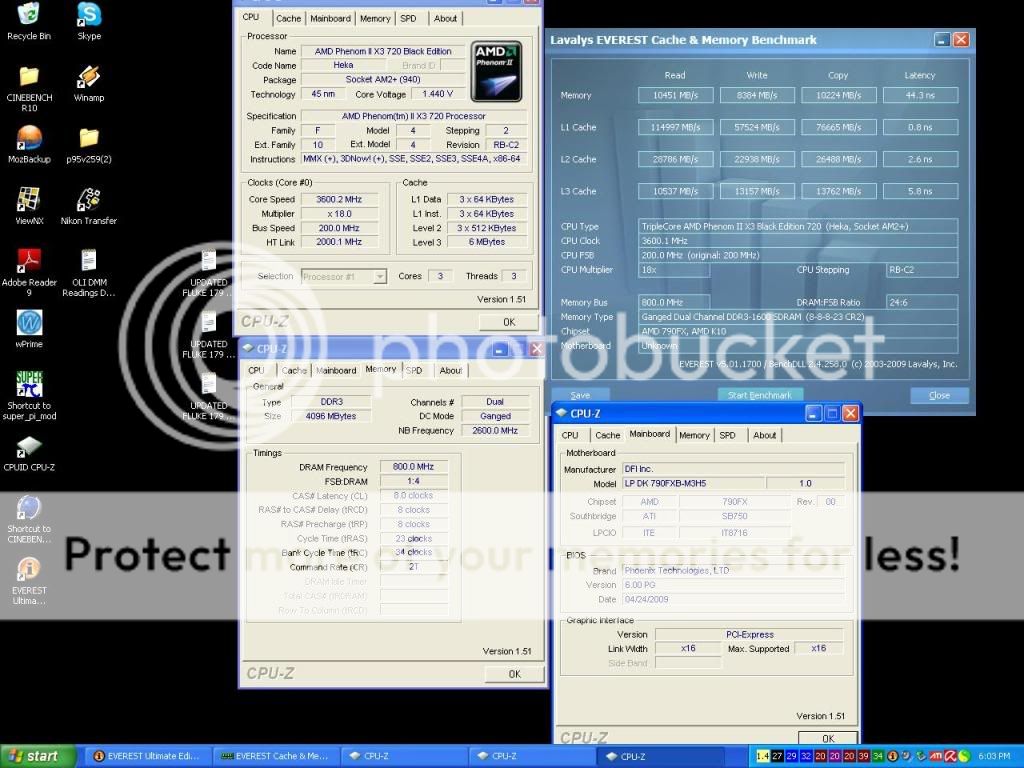The image size is (1024, 768).
Task: Open the MozBackup desktop icon
Action: pos(29,144)
